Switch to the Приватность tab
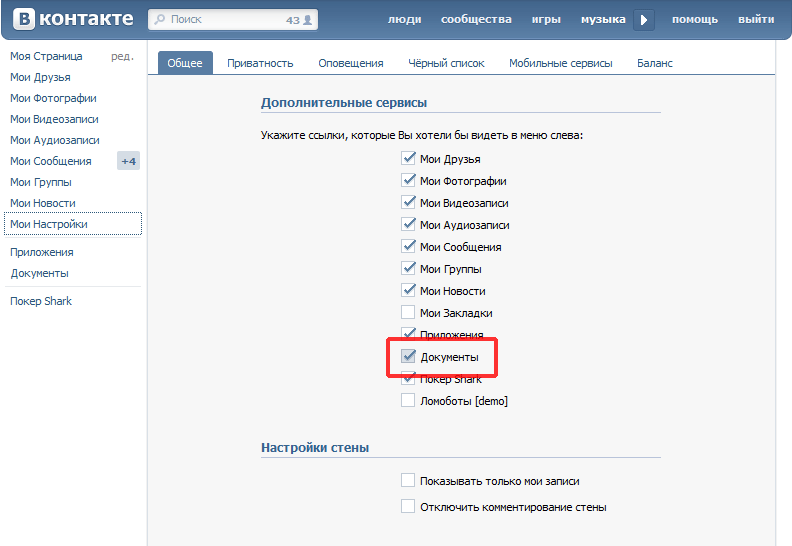The height and width of the screenshot is (546, 792). pyautogui.click(x=260, y=63)
